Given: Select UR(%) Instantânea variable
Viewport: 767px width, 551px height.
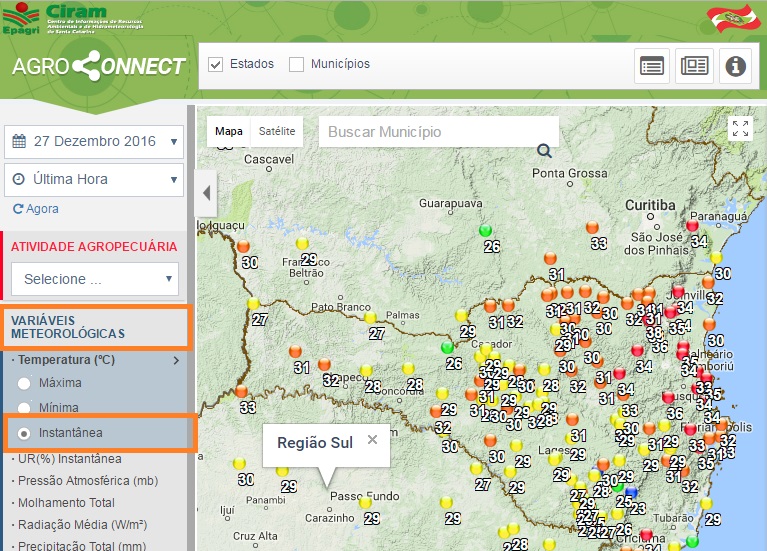Looking at the screenshot, I should point(69,459).
